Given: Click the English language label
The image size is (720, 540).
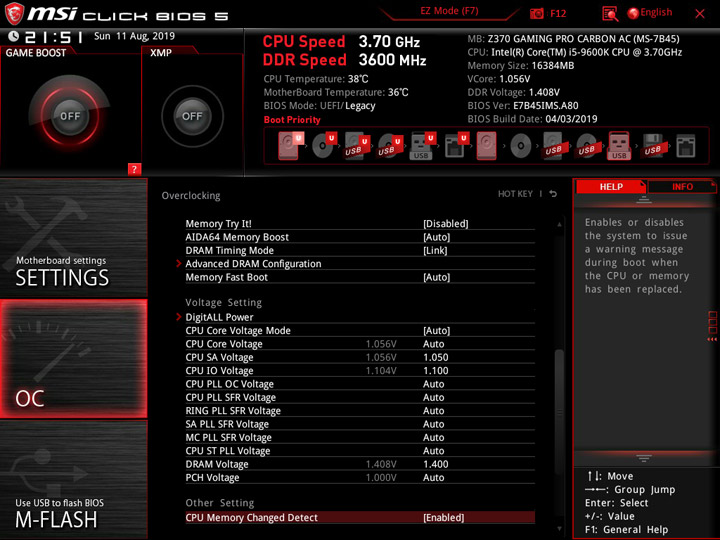Looking at the screenshot, I should click(x=656, y=12).
